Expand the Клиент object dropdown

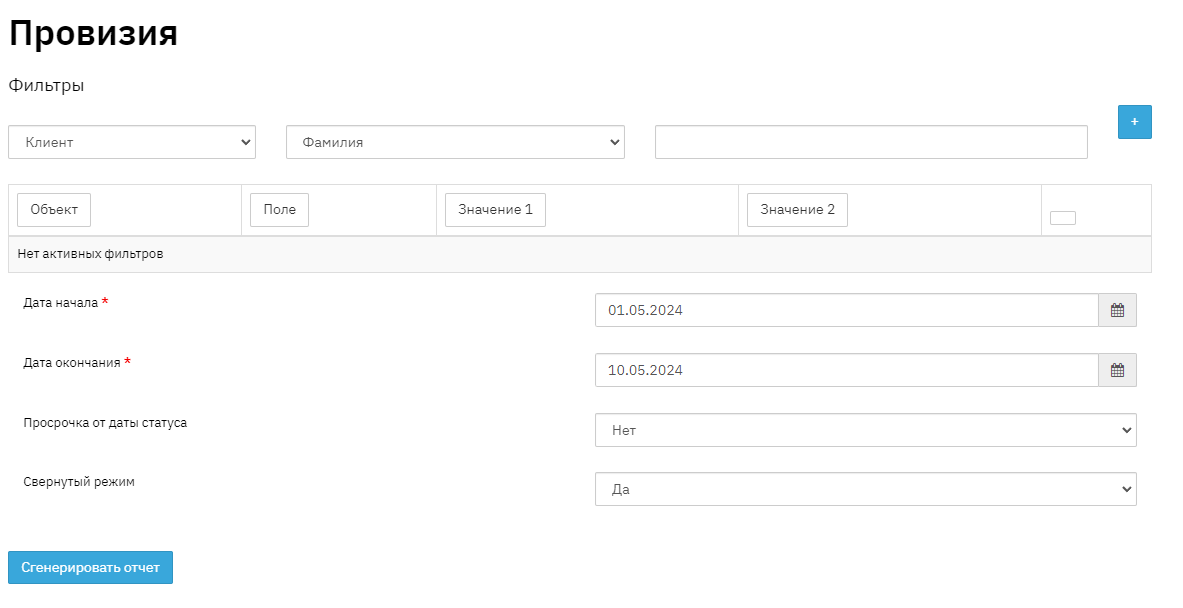(x=132, y=142)
